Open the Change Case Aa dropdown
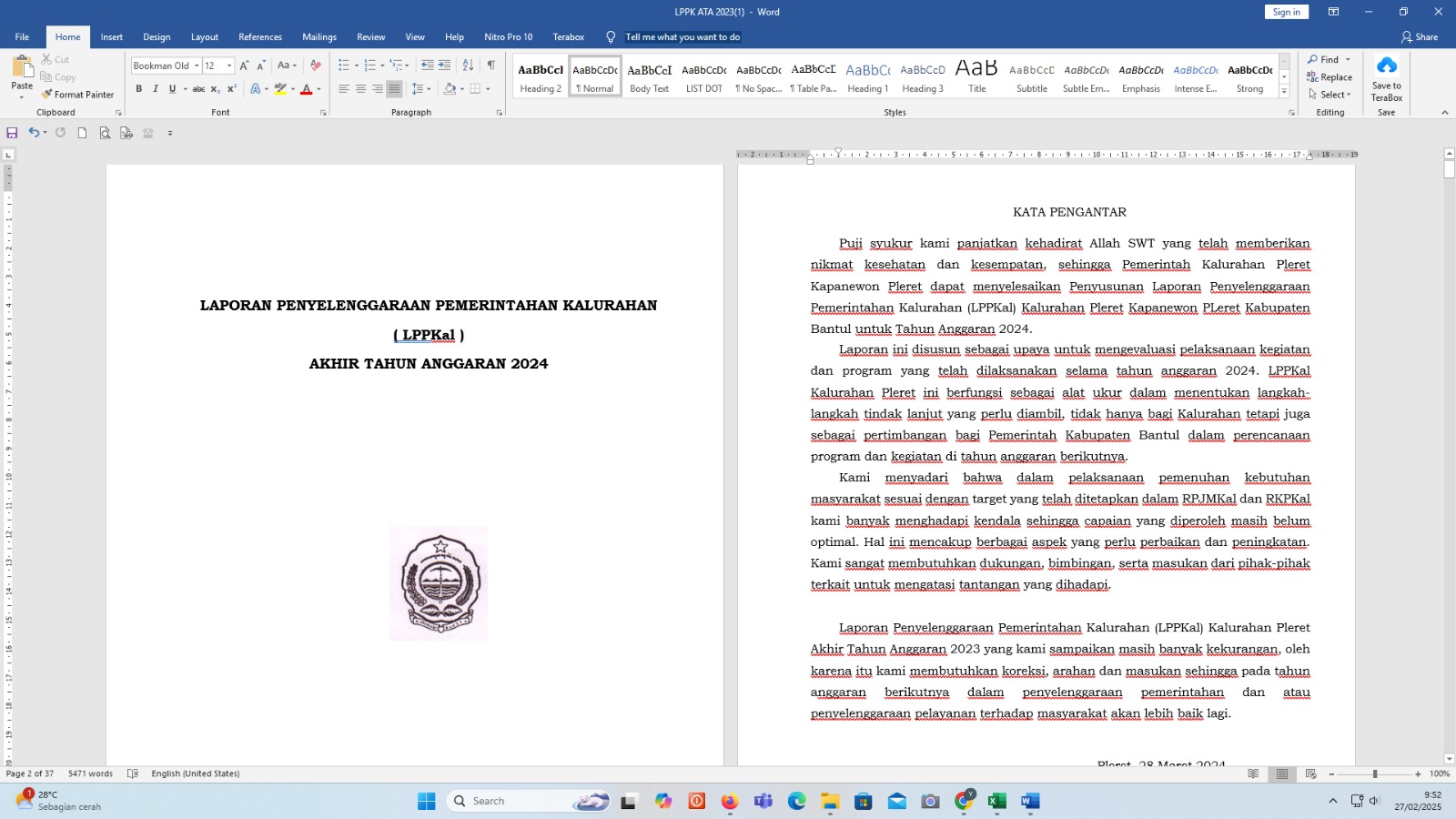Image resolution: width=1456 pixels, height=819 pixels. click(287, 66)
